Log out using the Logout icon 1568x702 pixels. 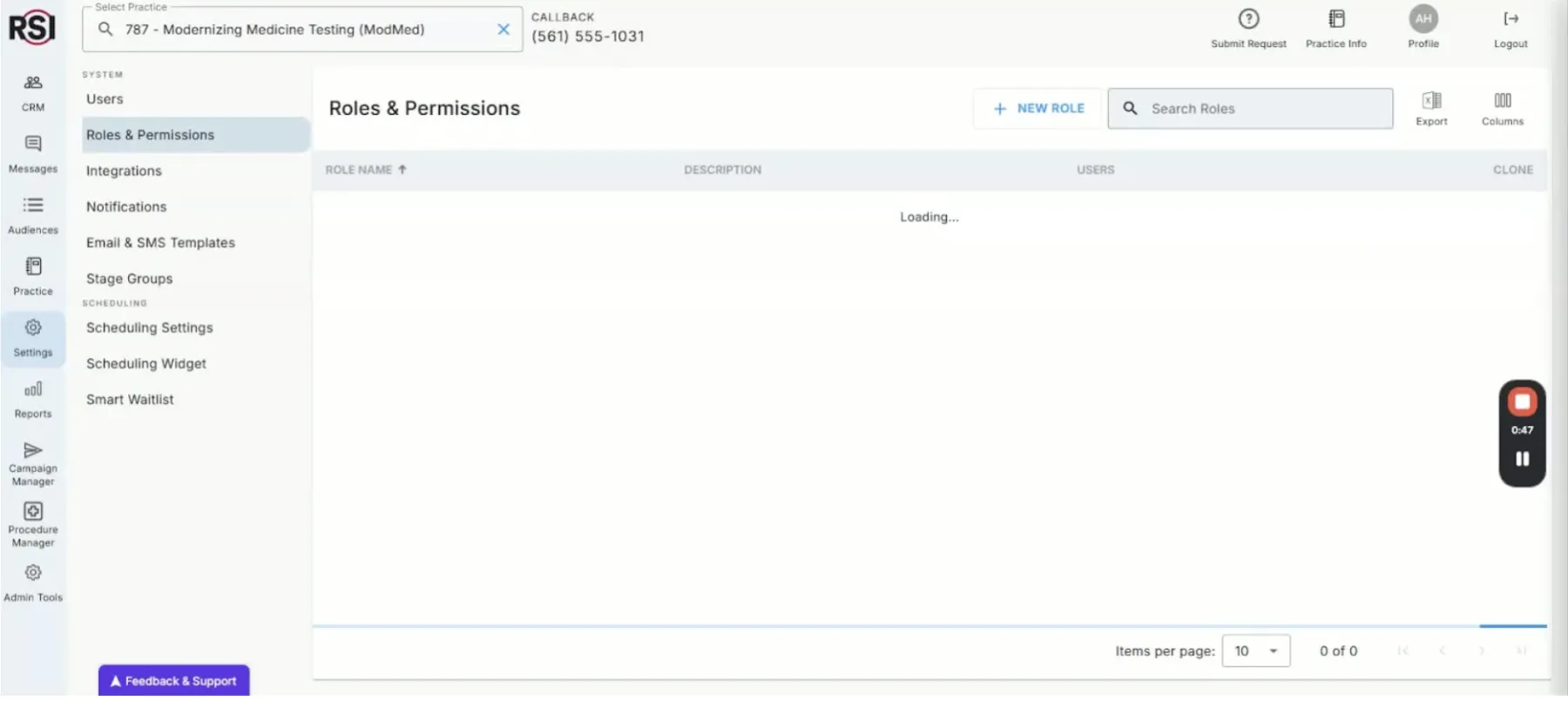tap(1511, 19)
